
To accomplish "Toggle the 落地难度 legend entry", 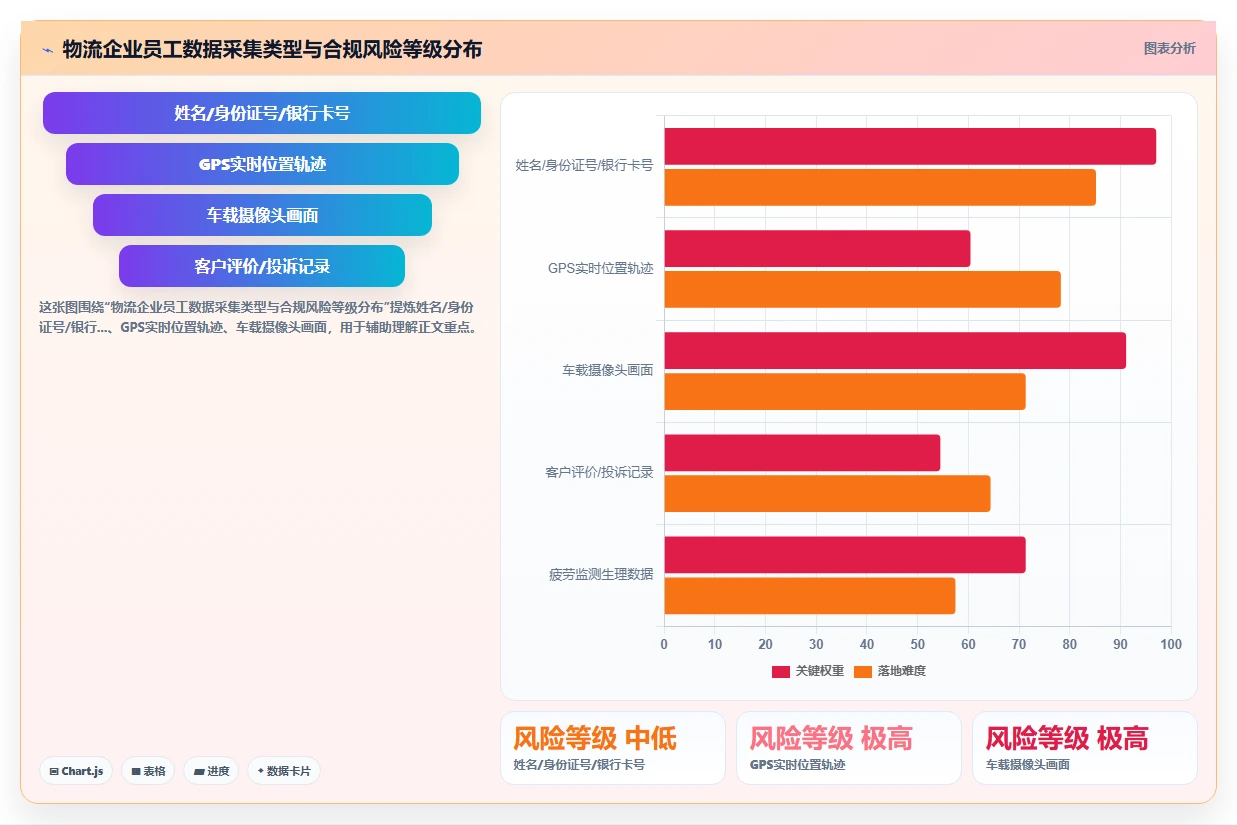I will coord(890,671).
